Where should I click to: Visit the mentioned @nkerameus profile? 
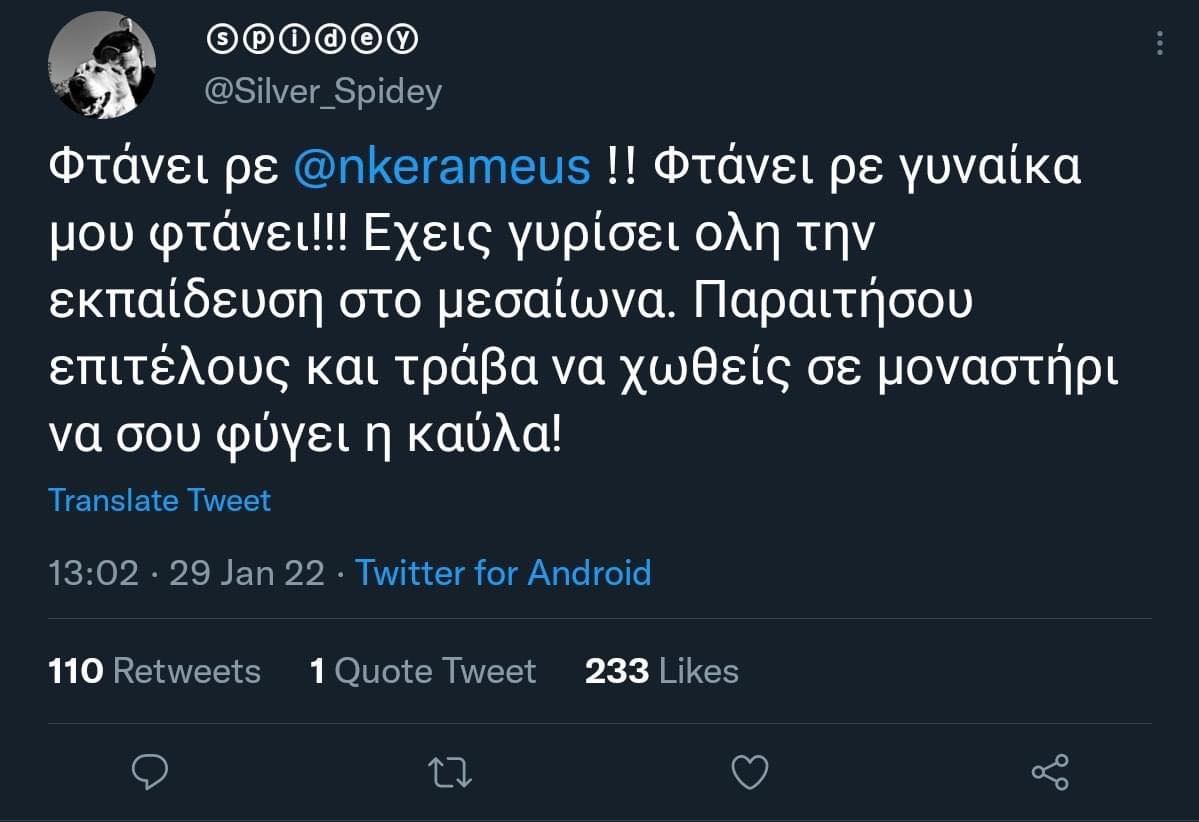tap(442, 167)
